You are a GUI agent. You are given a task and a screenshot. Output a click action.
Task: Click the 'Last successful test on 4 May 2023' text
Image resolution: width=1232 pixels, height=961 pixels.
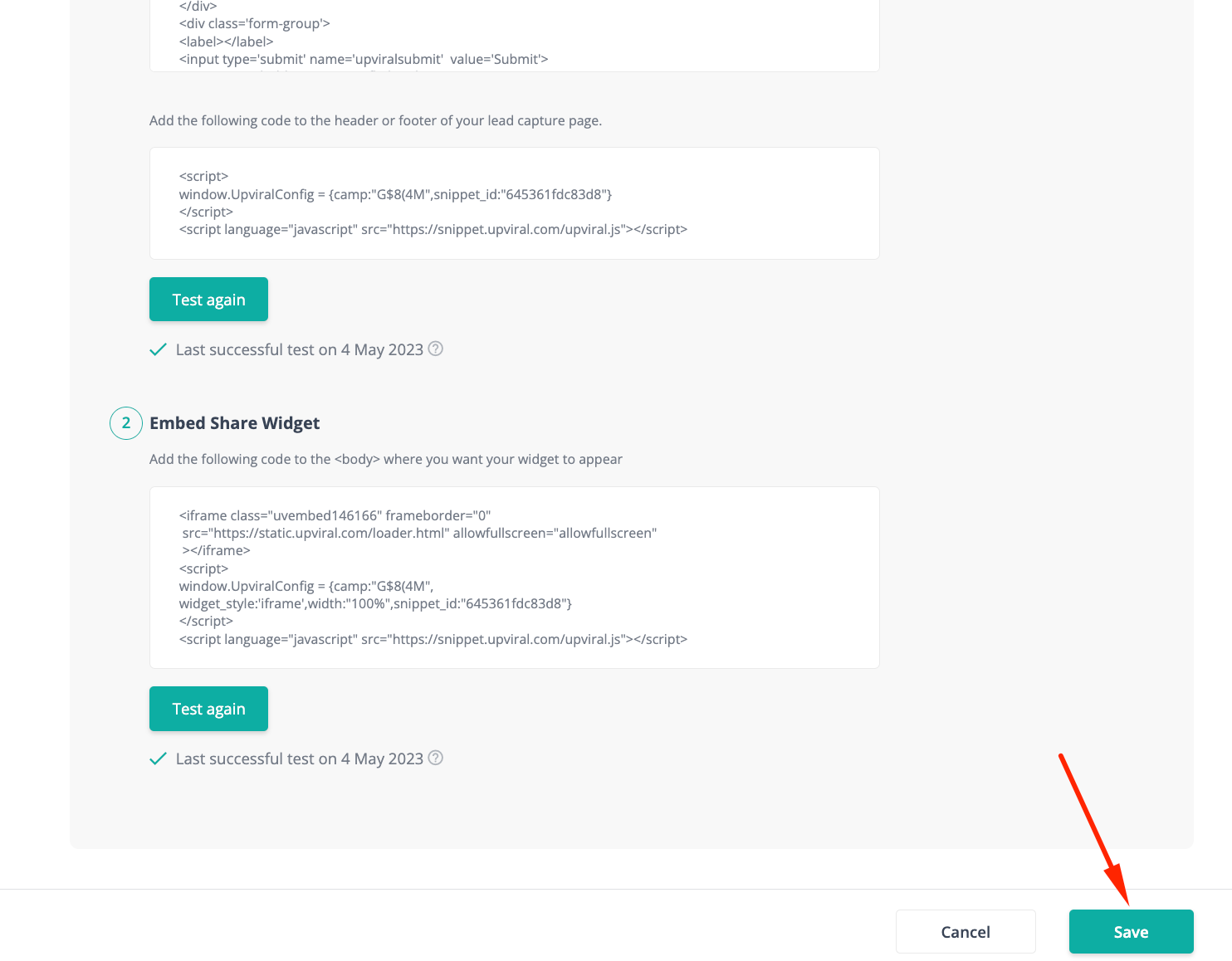pyautogui.click(x=298, y=349)
